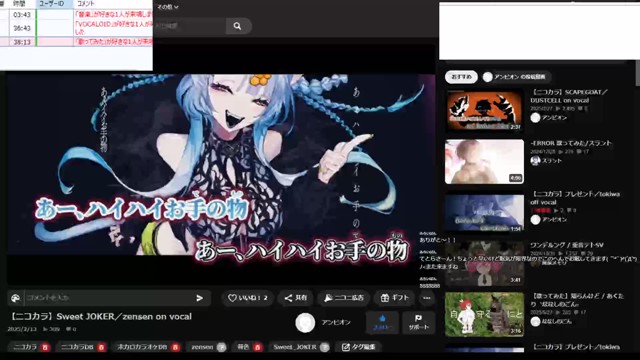The width and height of the screenshot is (640, 360).
Task: Open dictionary icon next to ニコカラDB tag
Action: coord(101,347)
